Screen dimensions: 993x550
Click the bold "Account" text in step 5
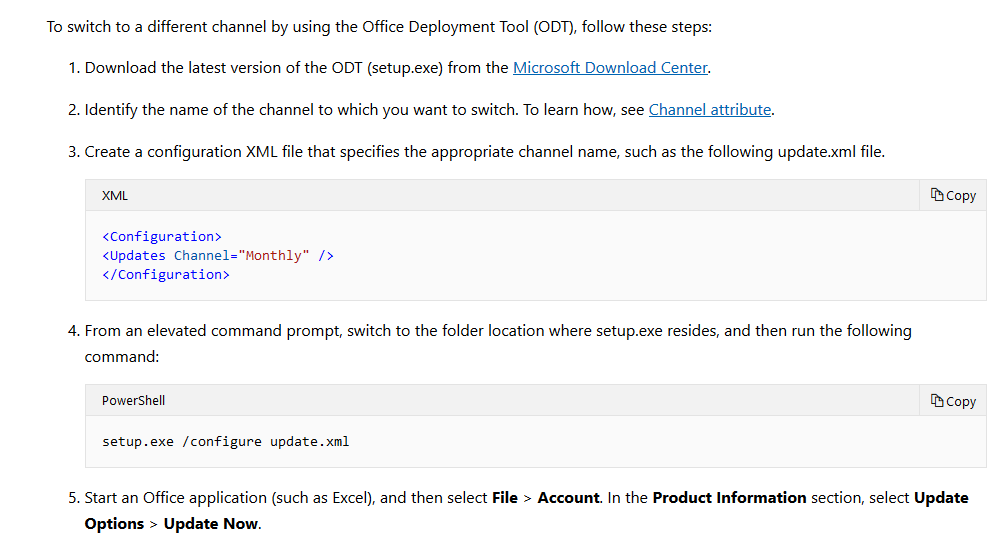pyautogui.click(x=568, y=497)
